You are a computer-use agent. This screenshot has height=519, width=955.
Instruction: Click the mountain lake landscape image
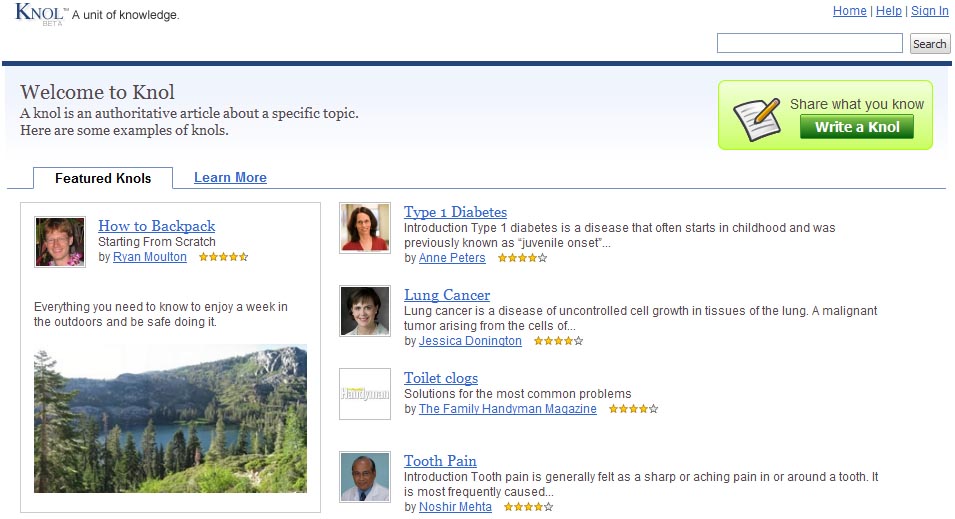point(171,418)
